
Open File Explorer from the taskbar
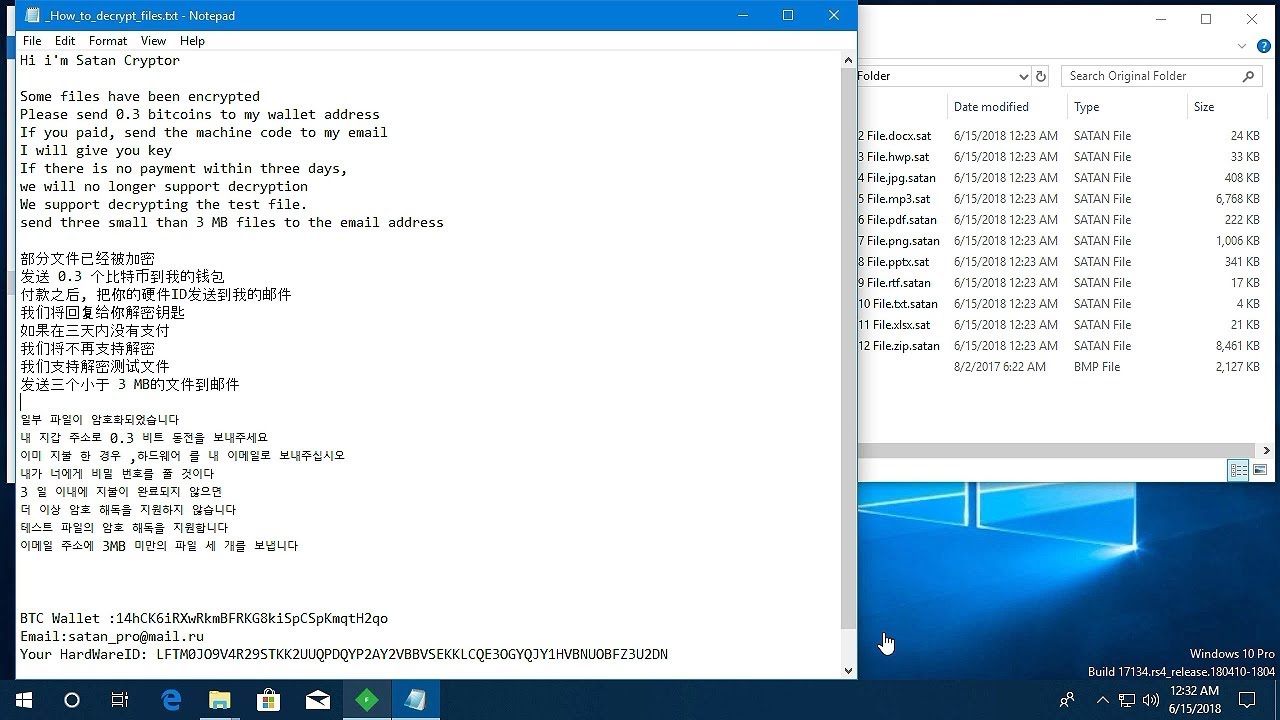click(x=220, y=700)
